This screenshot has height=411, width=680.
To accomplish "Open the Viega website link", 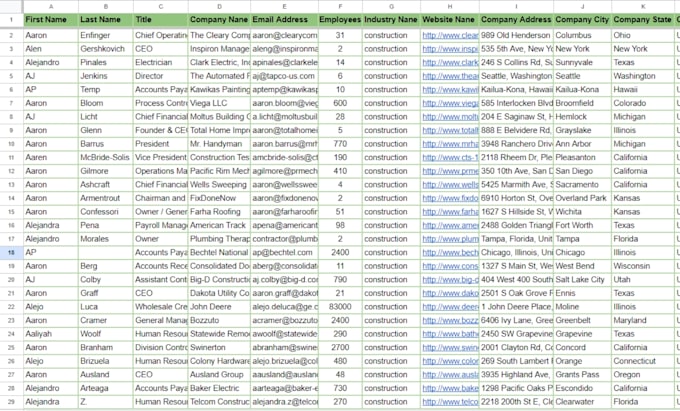I will pyautogui.click(x=450, y=103).
